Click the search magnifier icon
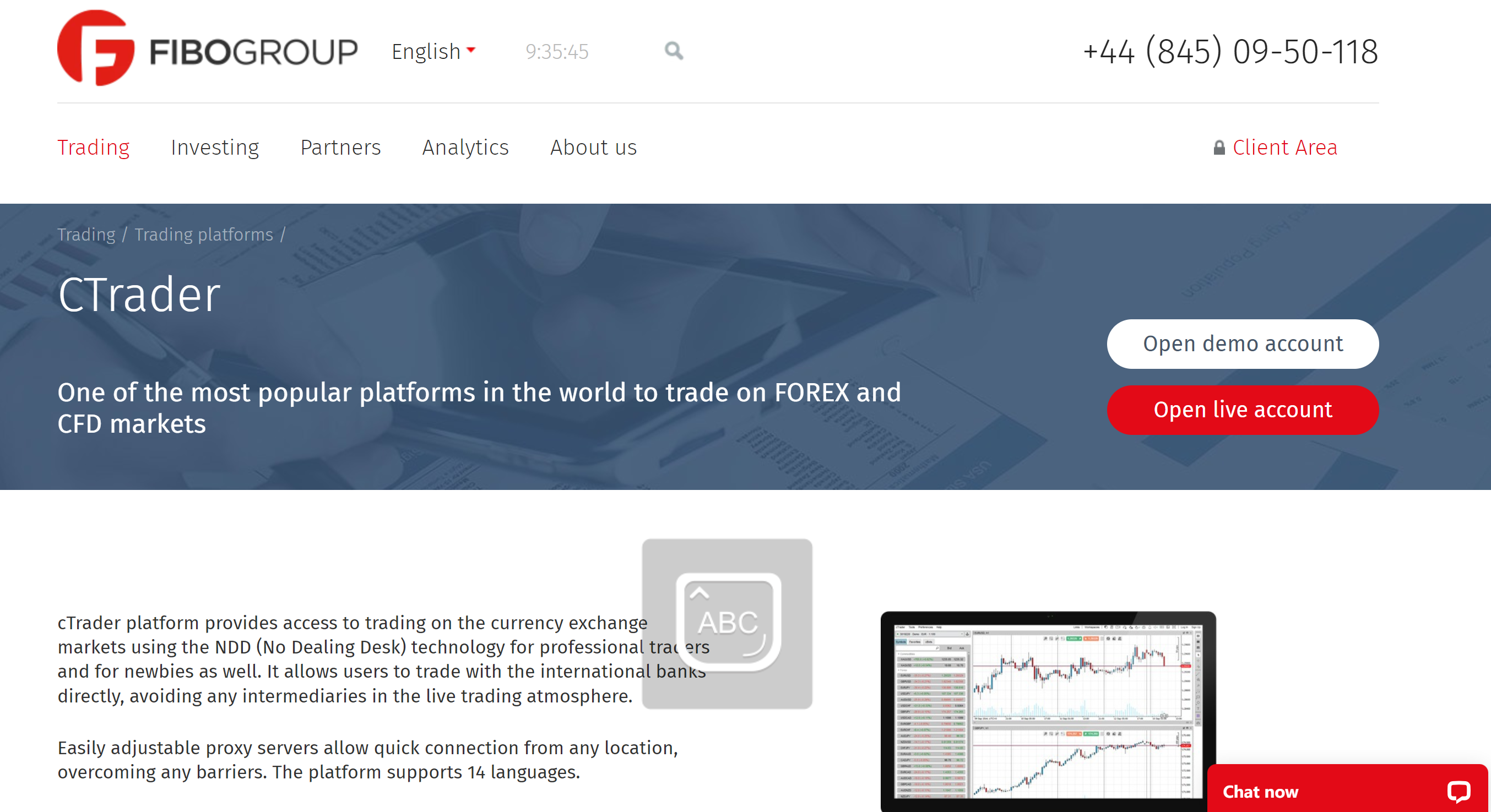 pos(674,51)
